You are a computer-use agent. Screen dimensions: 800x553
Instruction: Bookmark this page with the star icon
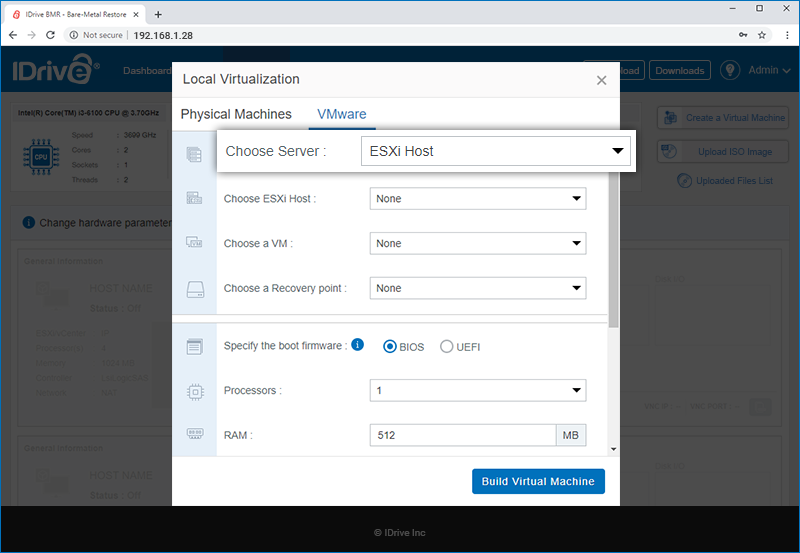[x=762, y=35]
